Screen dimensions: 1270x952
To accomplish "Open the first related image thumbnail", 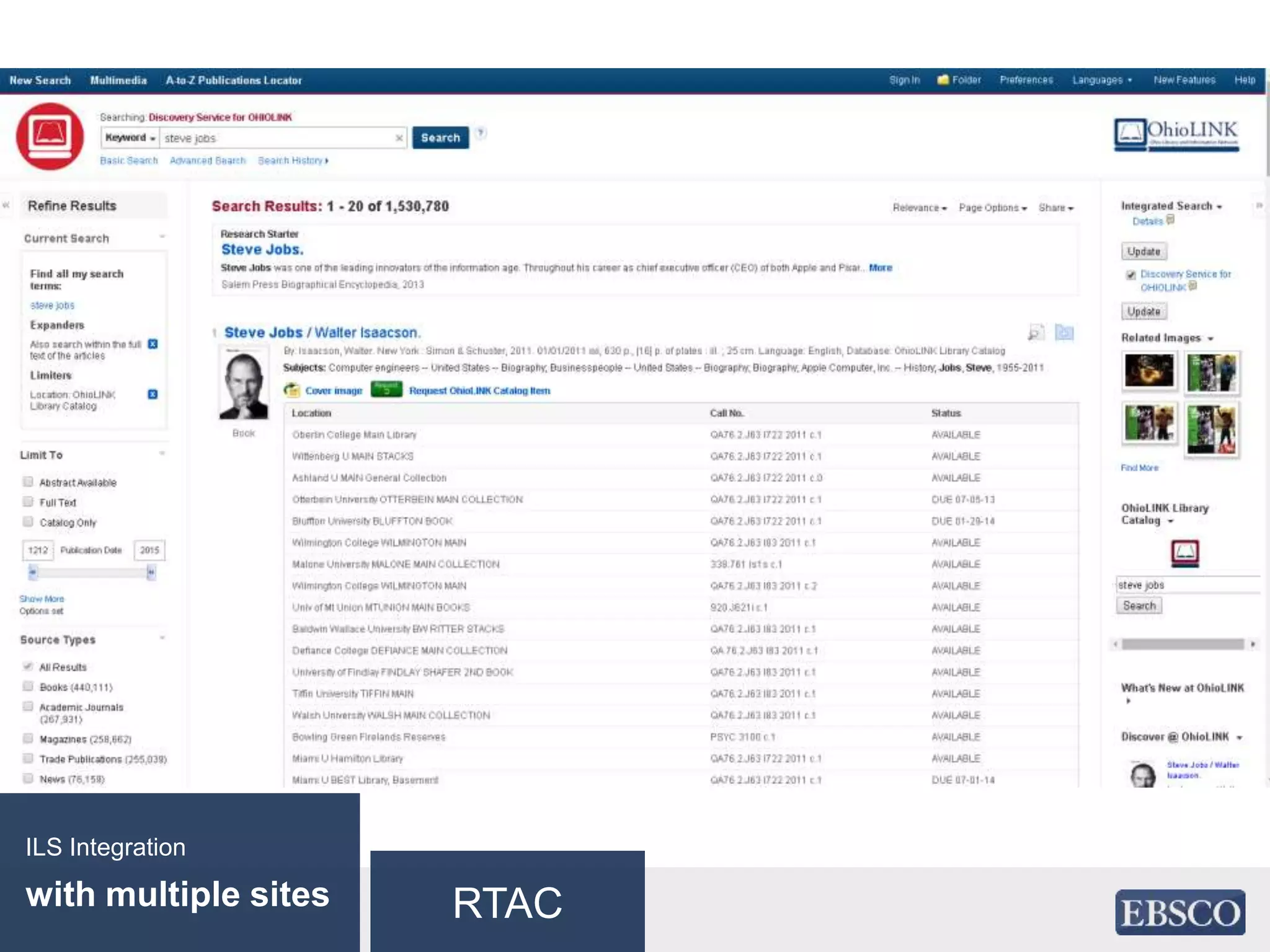I will coord(1149,371).
